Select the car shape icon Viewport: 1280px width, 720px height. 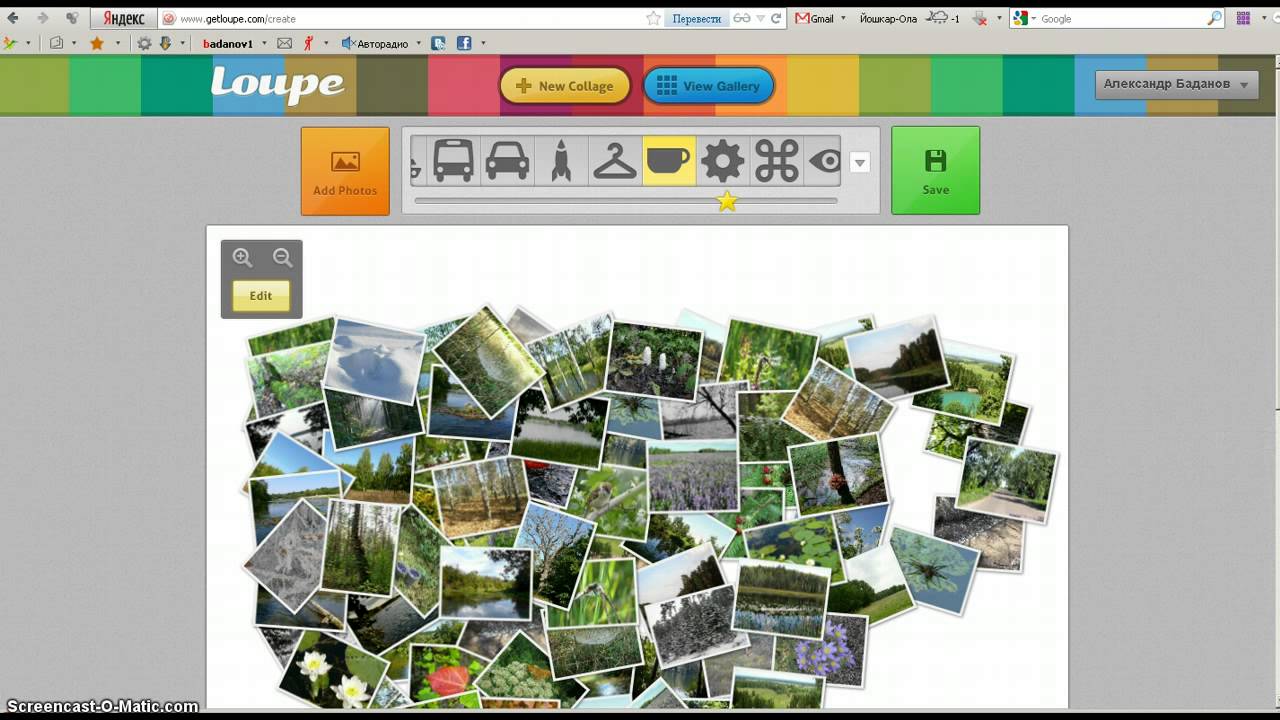(507, 160)
